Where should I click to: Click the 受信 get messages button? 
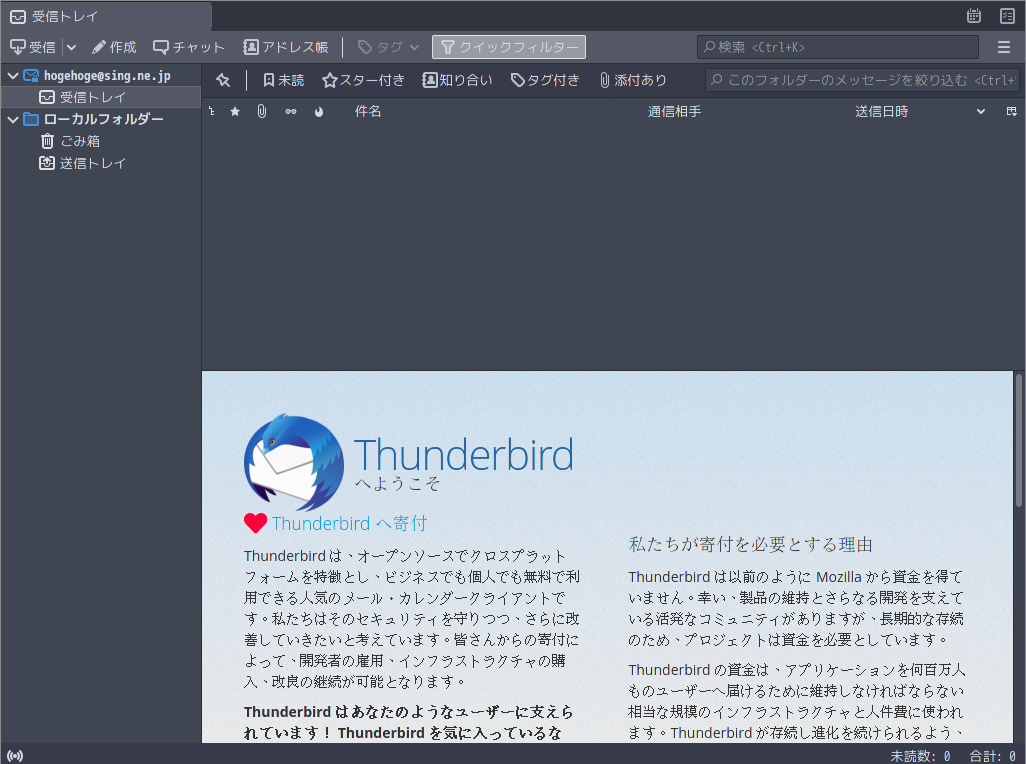click(x=33, y=47)
